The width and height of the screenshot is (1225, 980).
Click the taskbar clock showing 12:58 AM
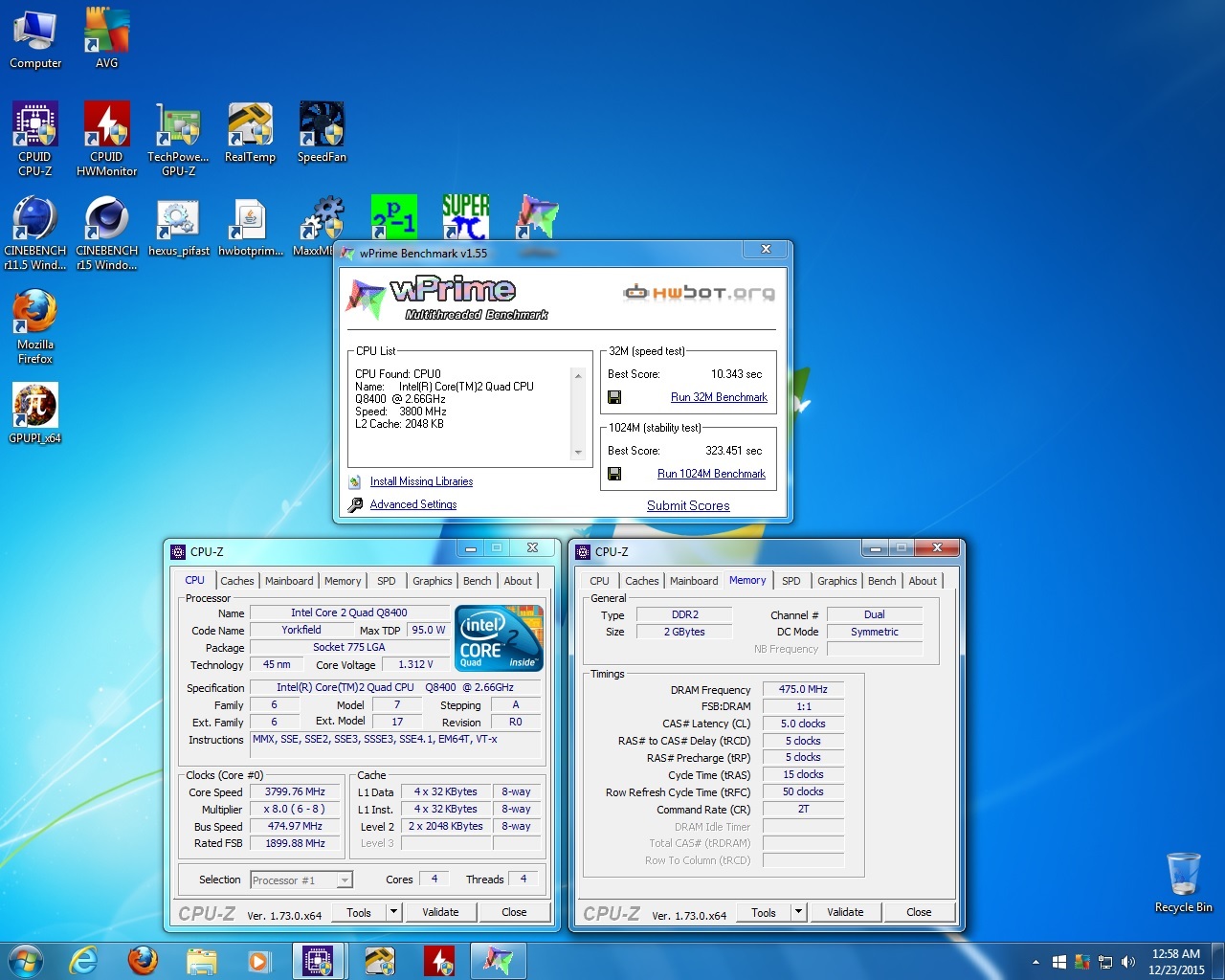pyautogui.click(x=1176, y=962)
